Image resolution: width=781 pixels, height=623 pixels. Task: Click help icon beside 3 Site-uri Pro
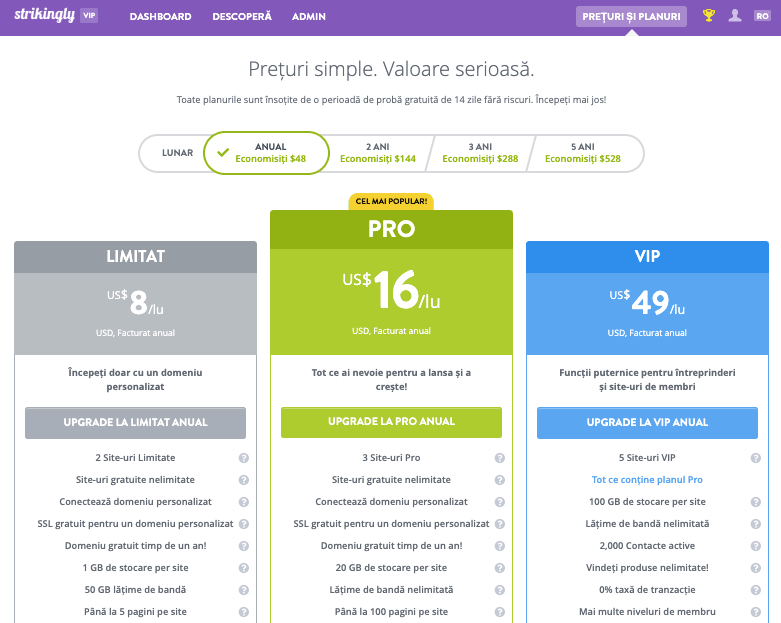pyautogui.click(x=499, y=458)
